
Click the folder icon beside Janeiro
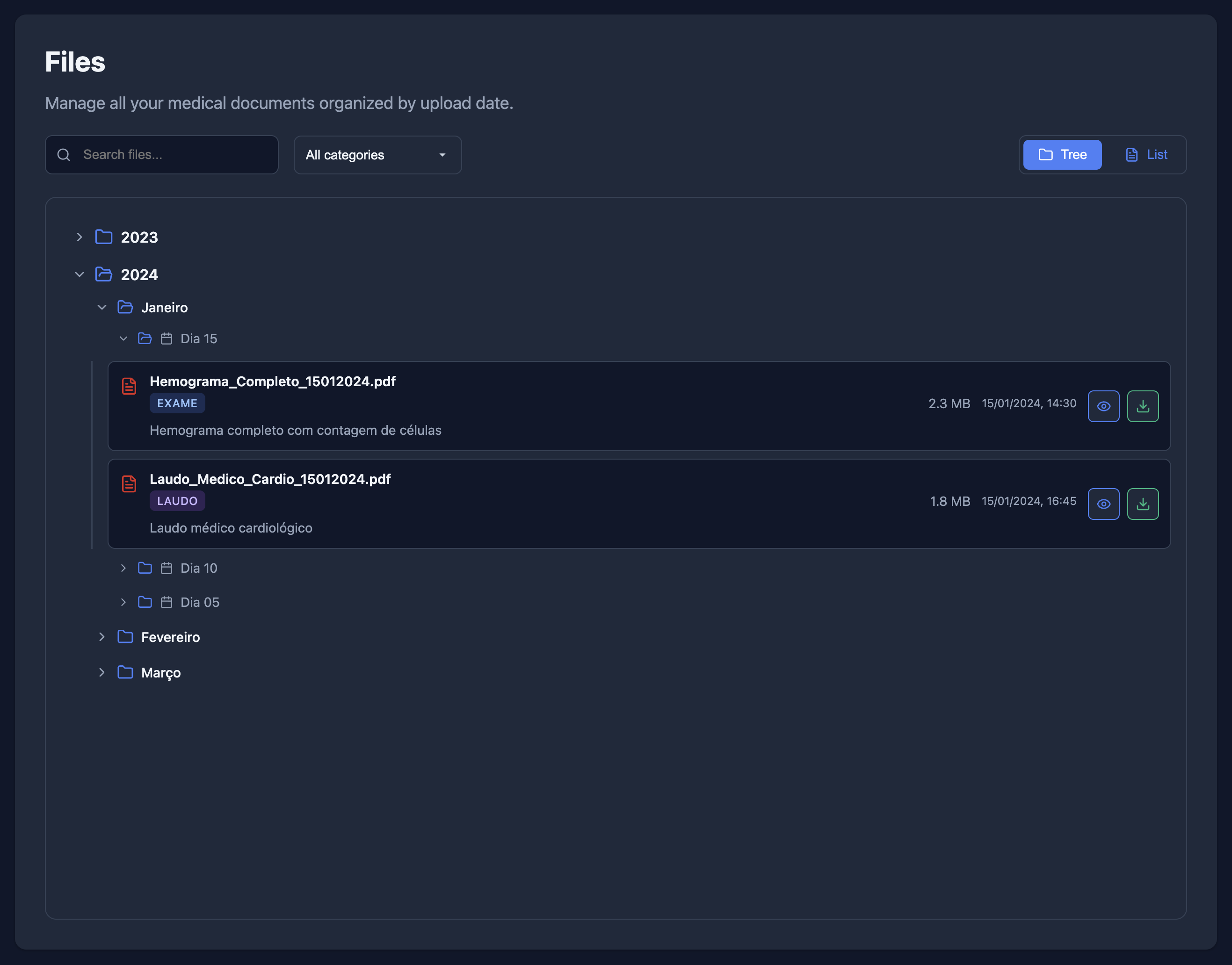124,307
